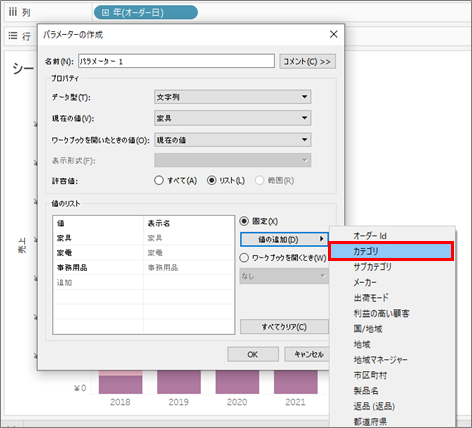Choose カテゴリ from the field menu
Image resolution: width=472 pixels, height=428 pixels.
pyautogui.click(x=391, y=251)
